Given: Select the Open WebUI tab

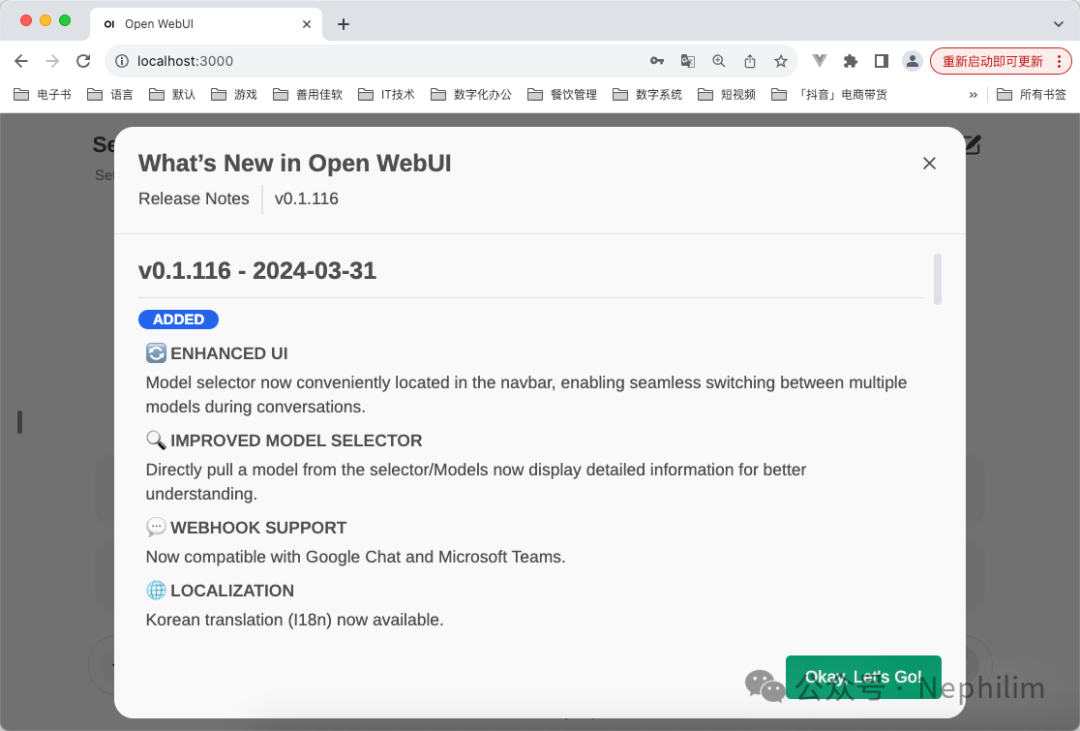Looking at the screenshot, I should pyautogui.click(x=207, y=24).
